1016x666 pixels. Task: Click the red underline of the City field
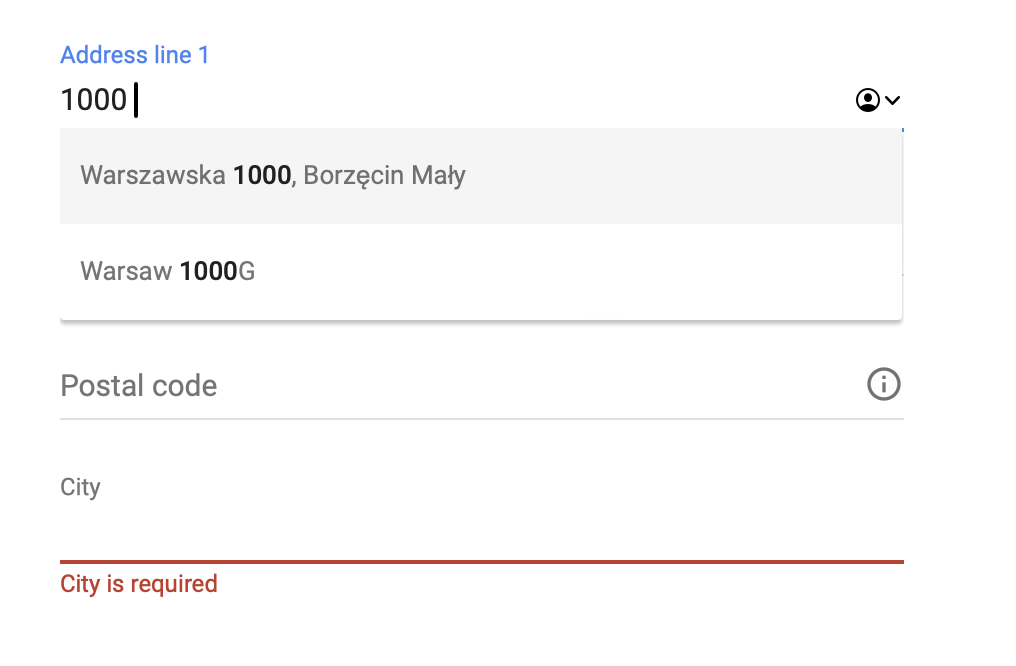tap(480, 562)
